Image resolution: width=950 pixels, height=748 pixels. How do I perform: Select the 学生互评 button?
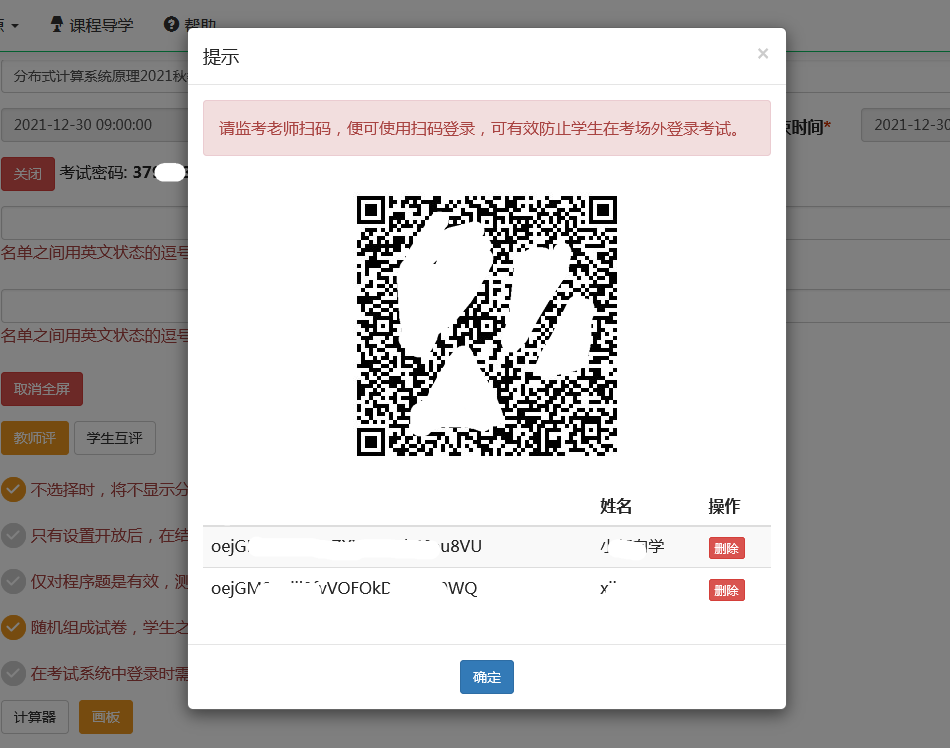115,438
